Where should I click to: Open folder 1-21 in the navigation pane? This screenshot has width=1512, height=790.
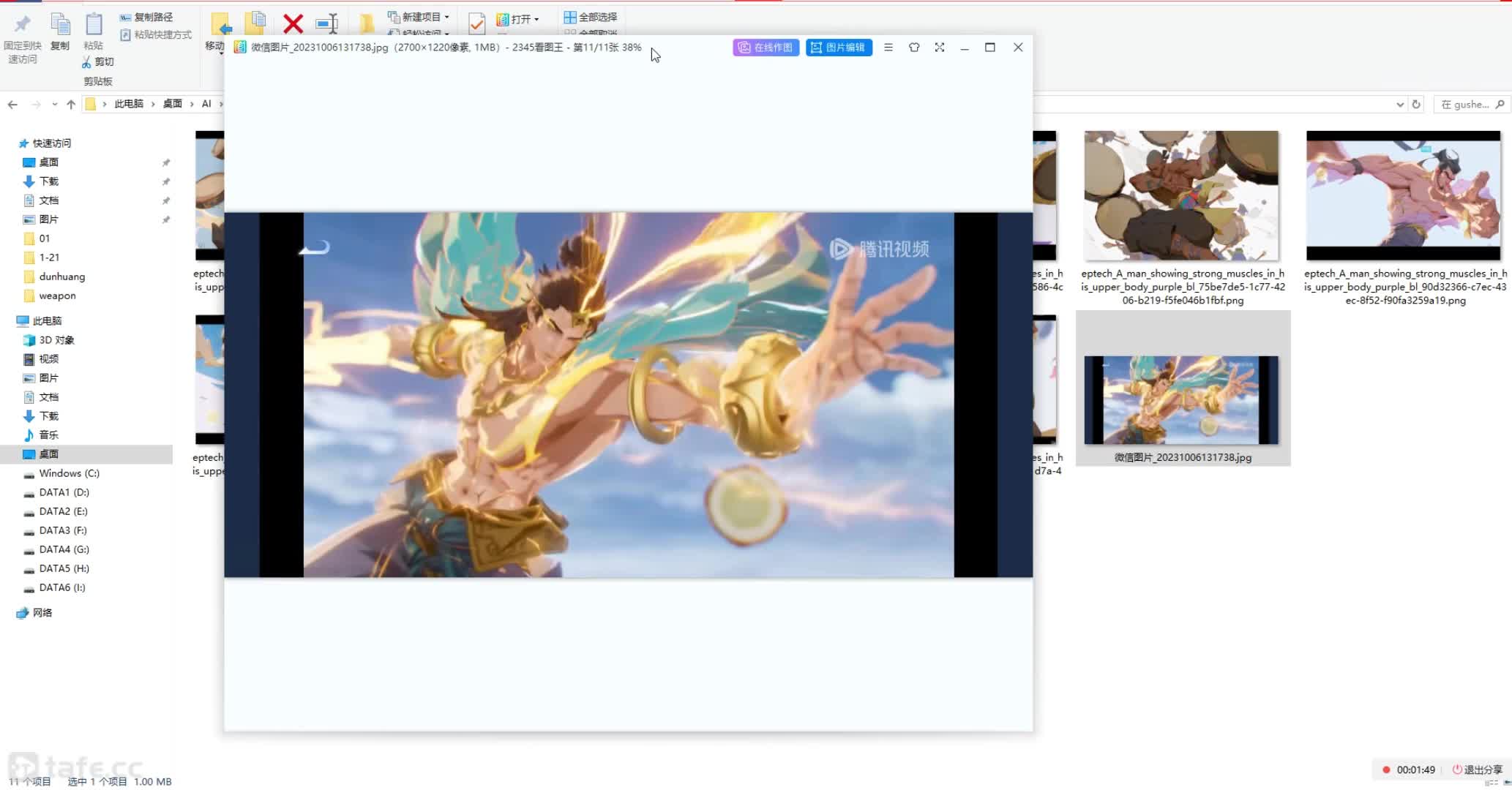[48, 257]
